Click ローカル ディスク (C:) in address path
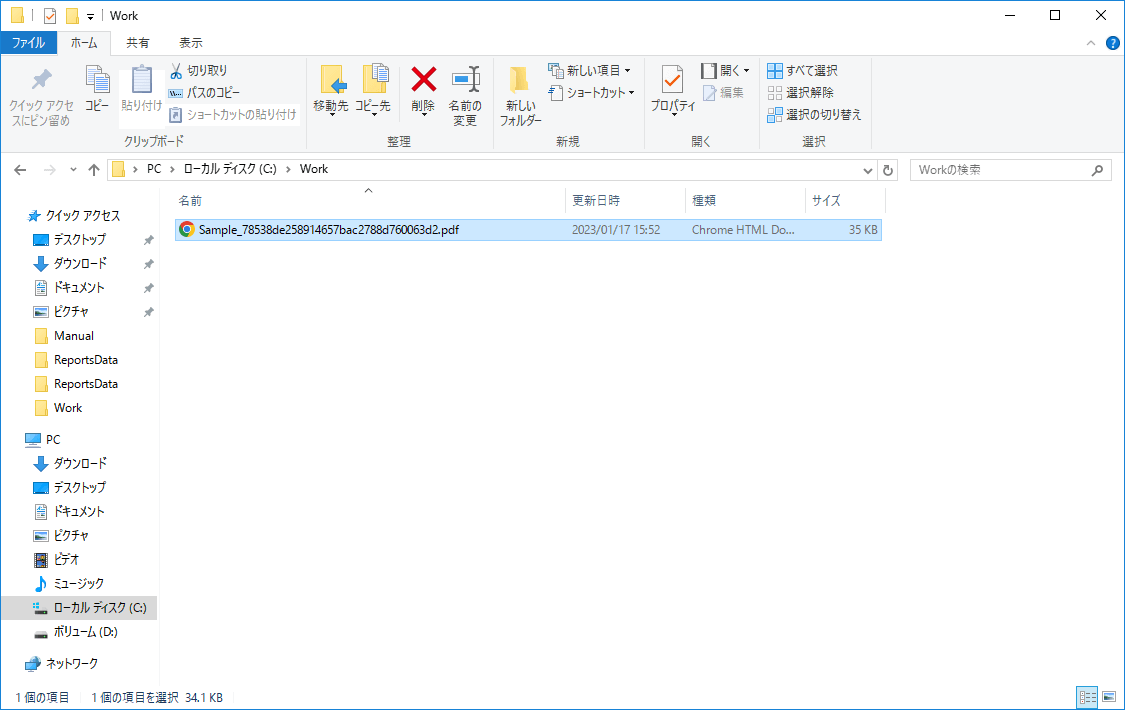The height and width of the screenshot is (710, 1125). (230, 169)
